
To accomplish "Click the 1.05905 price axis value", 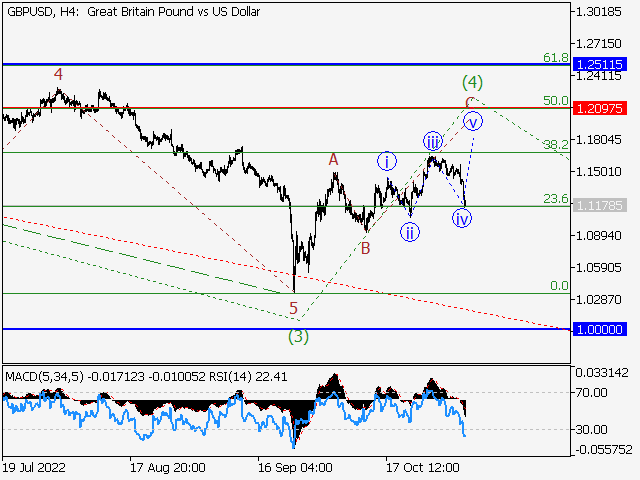I will tap(598, 268).
